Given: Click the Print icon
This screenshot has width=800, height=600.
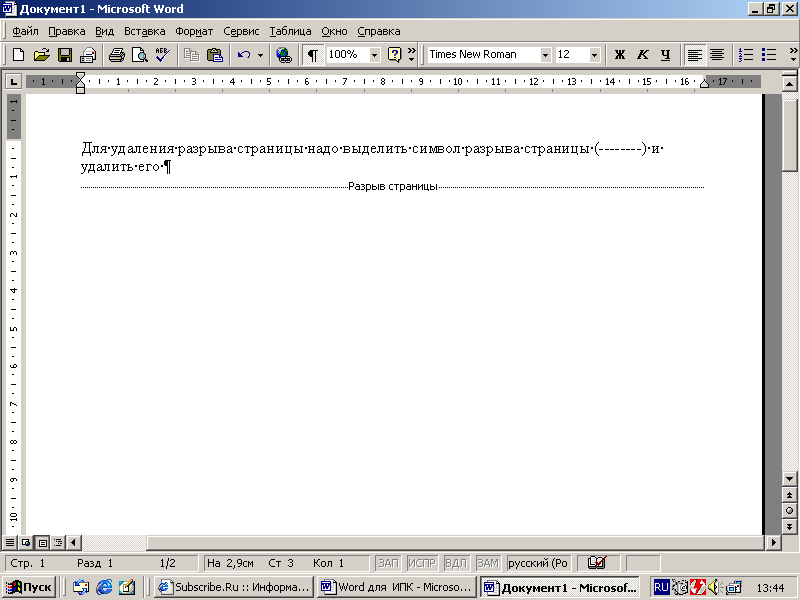Looking at the screenshot, I should point(117,55).
